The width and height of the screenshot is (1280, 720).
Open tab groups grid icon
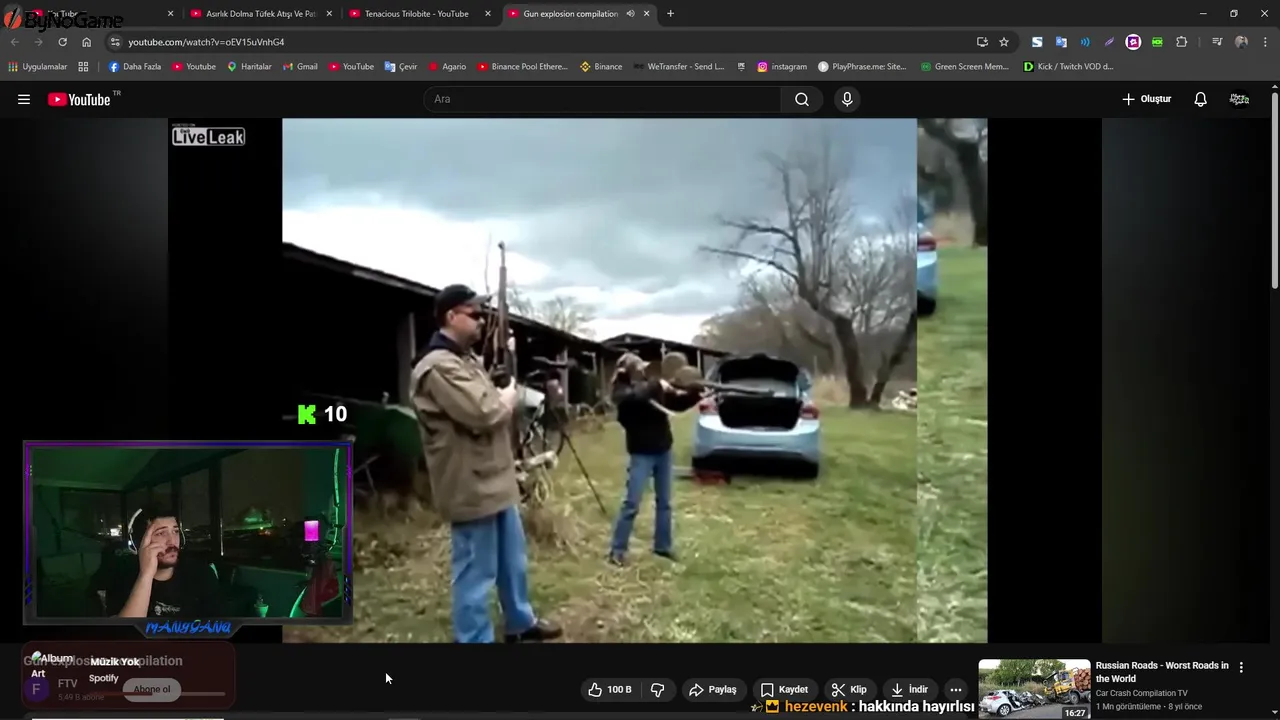[x=83, y=67]
